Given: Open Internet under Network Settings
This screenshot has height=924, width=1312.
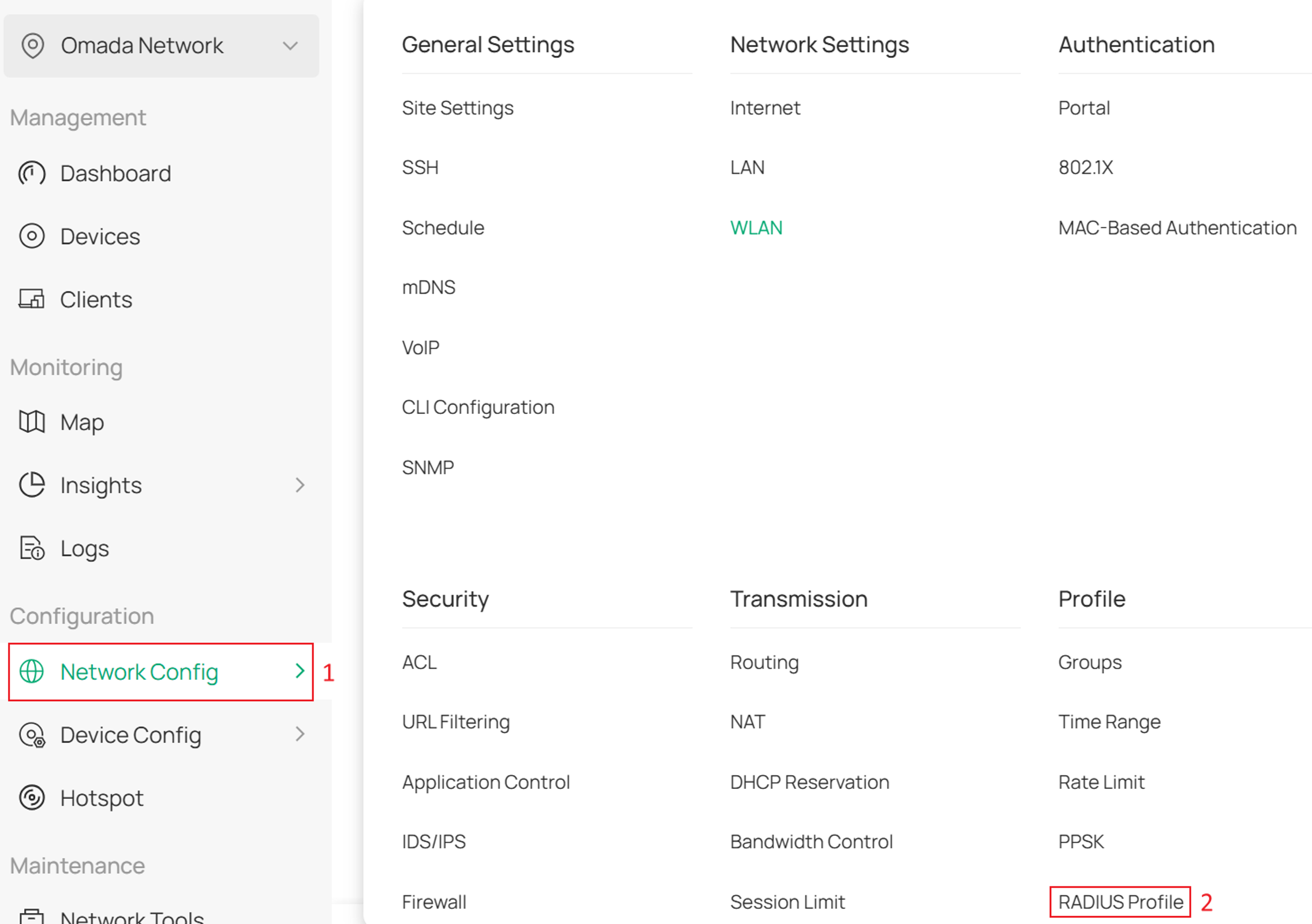Looking at the screenshot, I should coord(765,108).
